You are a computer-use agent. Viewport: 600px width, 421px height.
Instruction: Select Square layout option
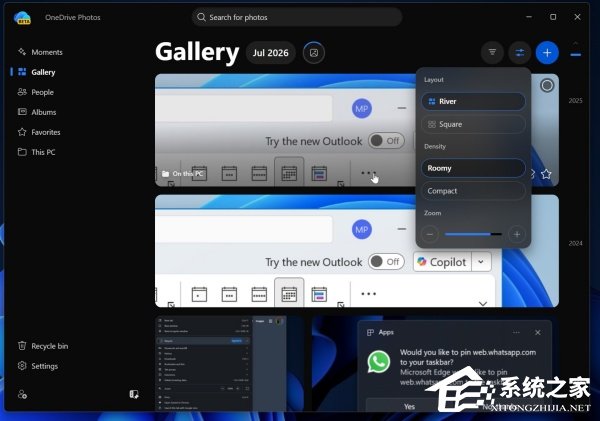pyautogui.click(x=473, y=124)
